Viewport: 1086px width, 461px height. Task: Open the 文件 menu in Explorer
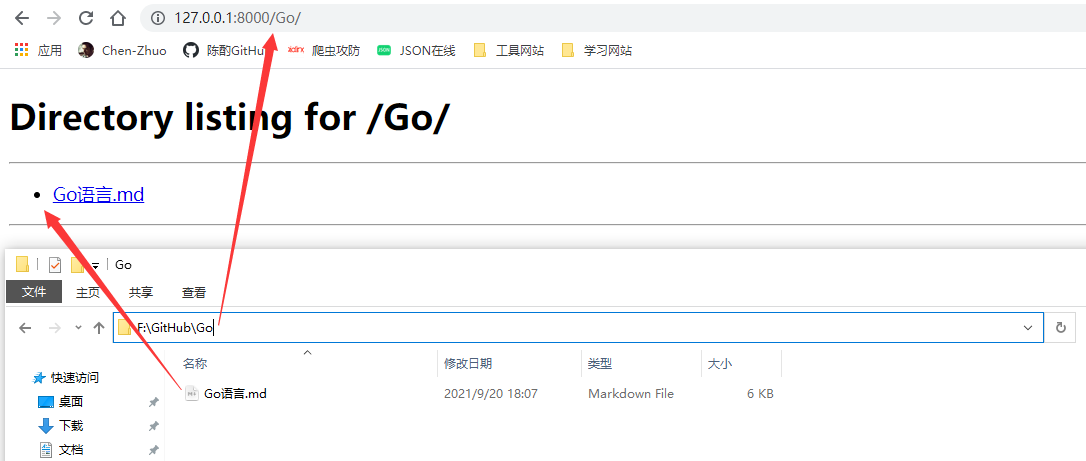[x=34, y=292]
